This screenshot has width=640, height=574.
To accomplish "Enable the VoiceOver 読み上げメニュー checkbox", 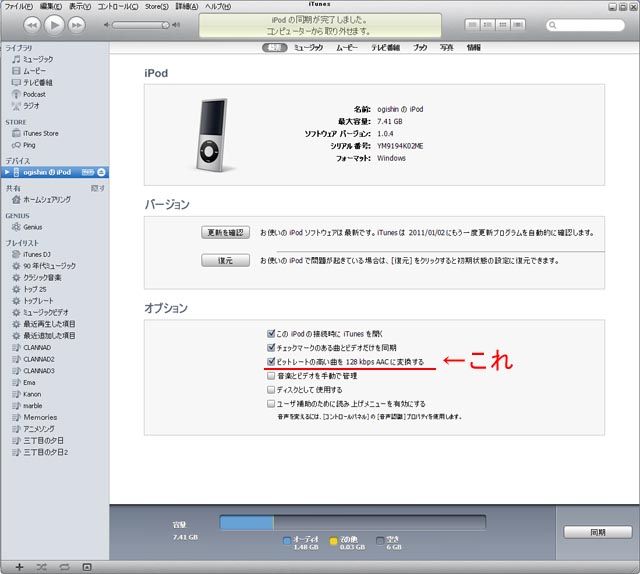I will click(271, 403).
